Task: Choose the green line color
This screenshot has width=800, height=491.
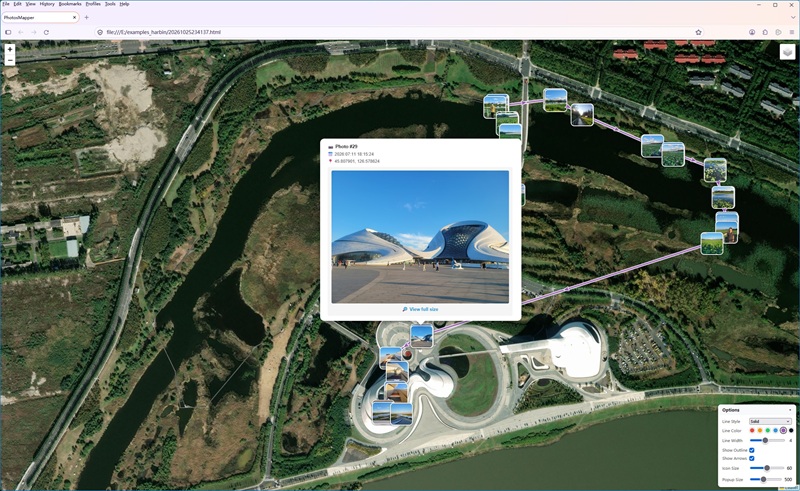Action: 768,431
